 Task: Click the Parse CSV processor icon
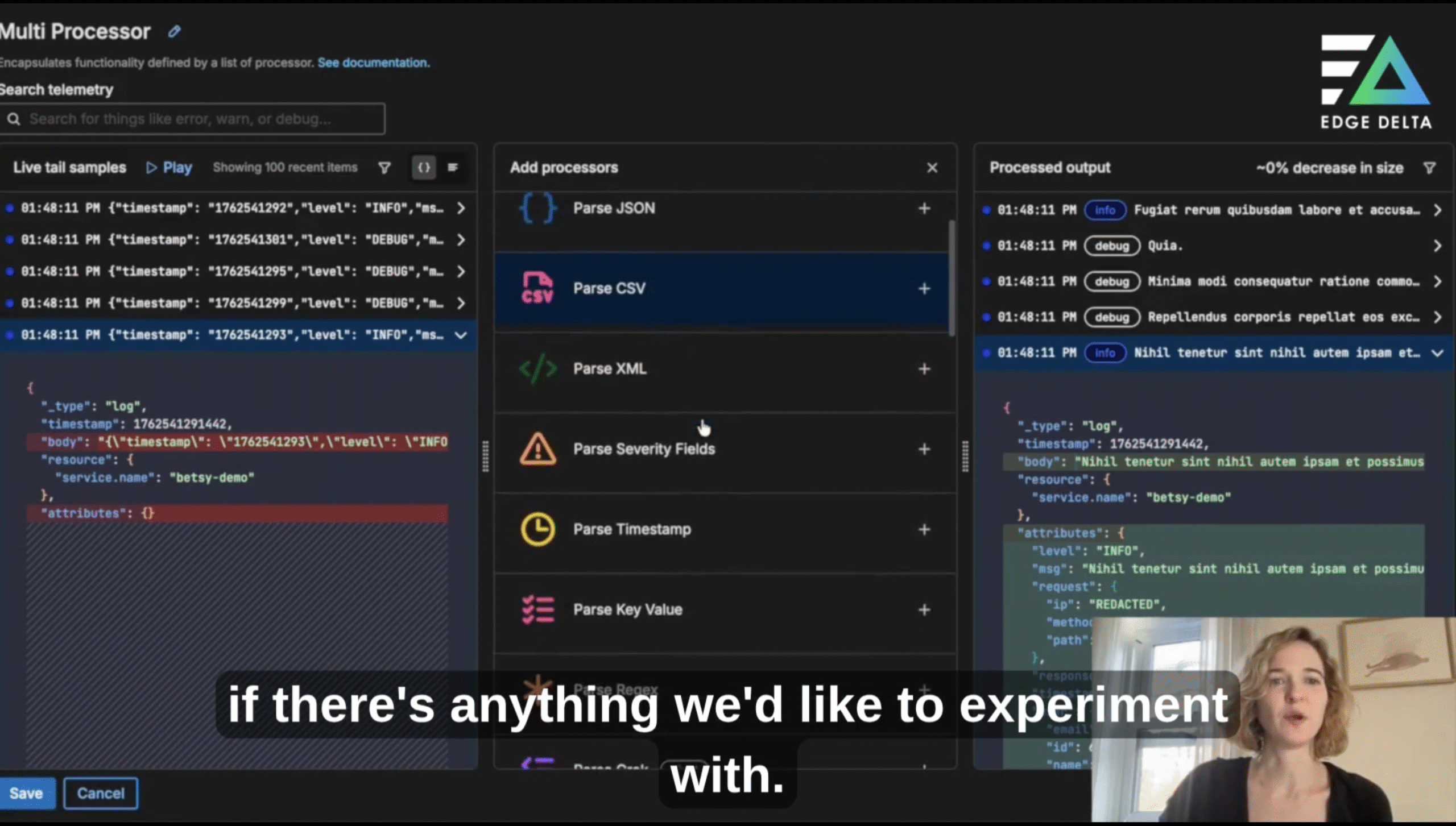coord(537,288)
